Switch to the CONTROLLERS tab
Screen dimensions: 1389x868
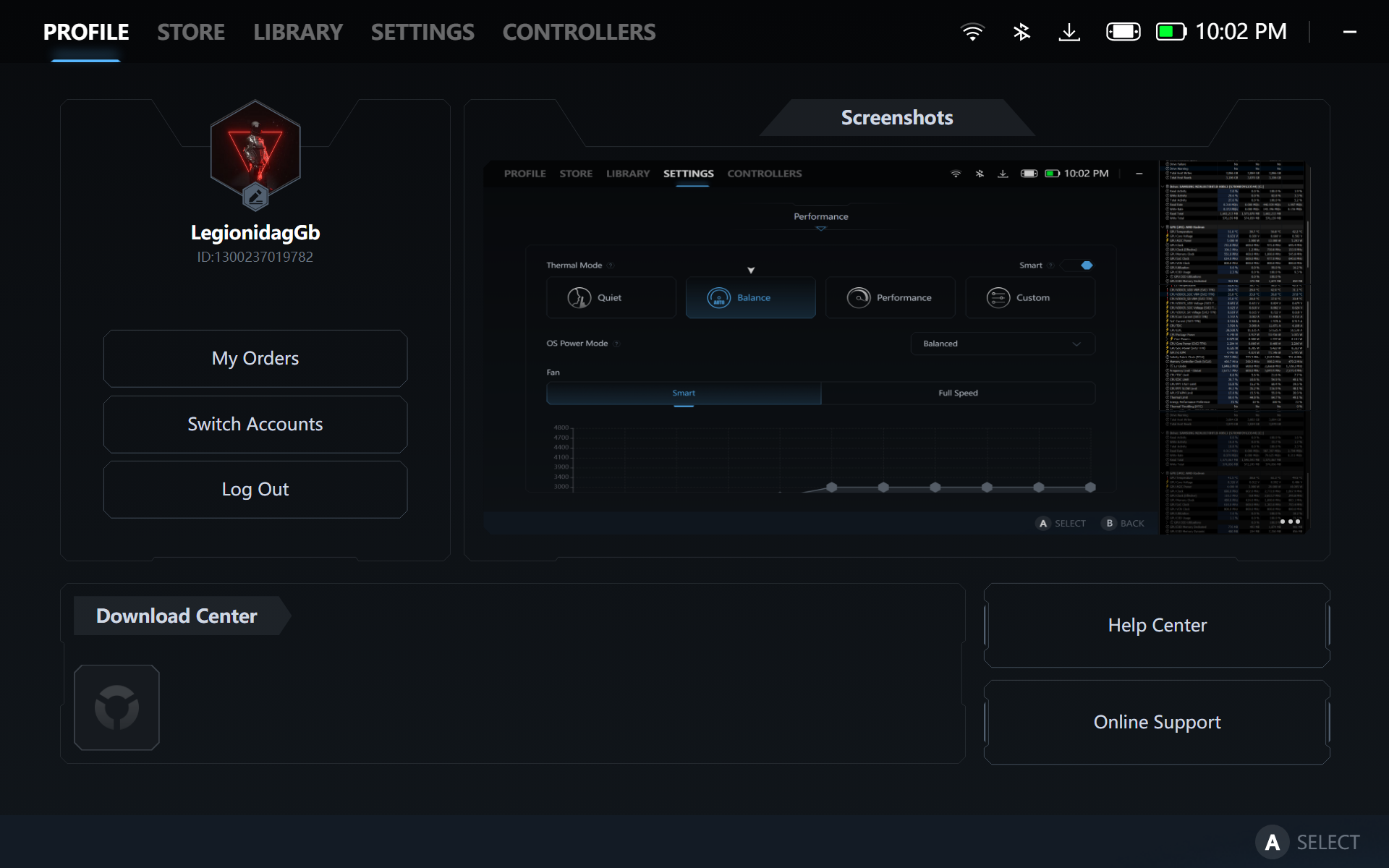579,32
